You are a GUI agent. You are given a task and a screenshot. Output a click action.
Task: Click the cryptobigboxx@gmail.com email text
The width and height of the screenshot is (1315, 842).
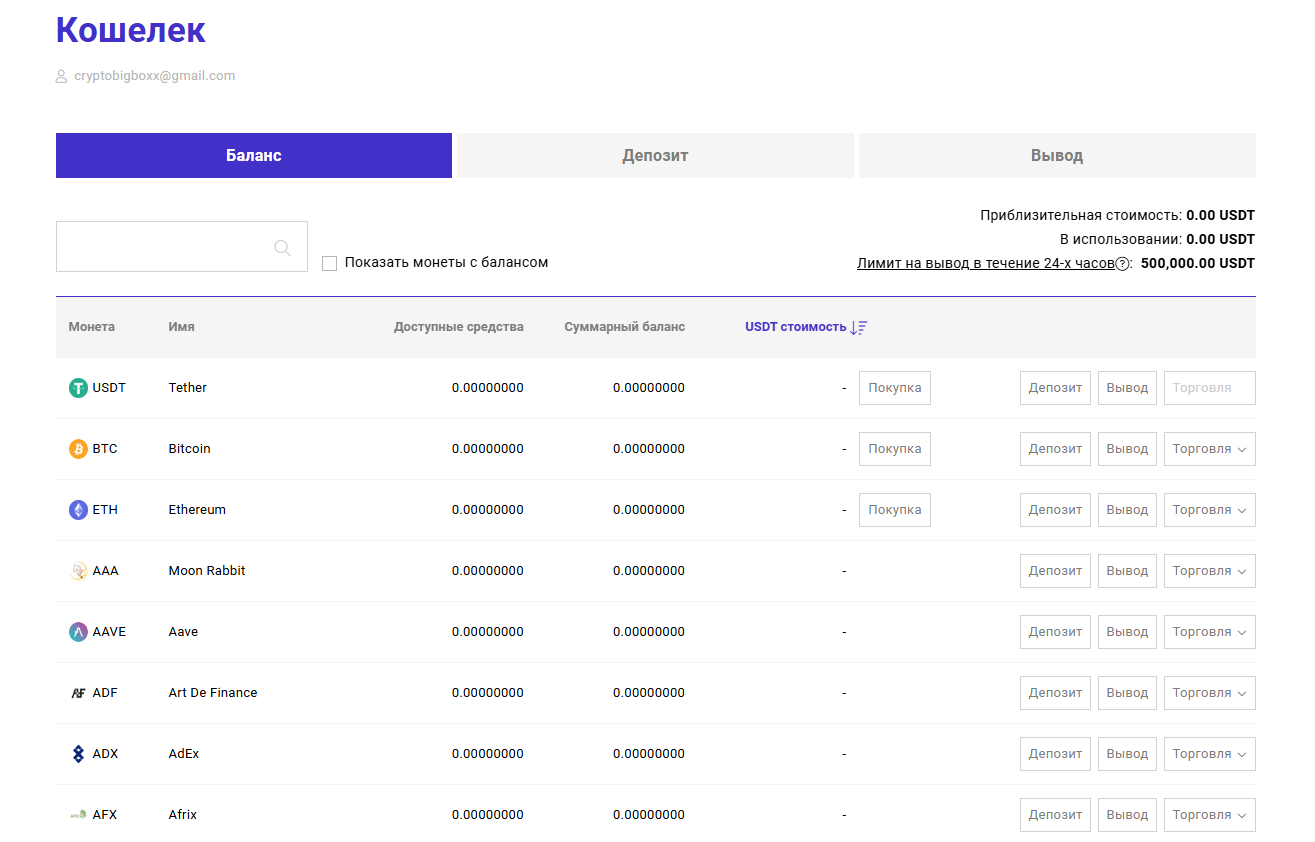(x=155, y=76)
